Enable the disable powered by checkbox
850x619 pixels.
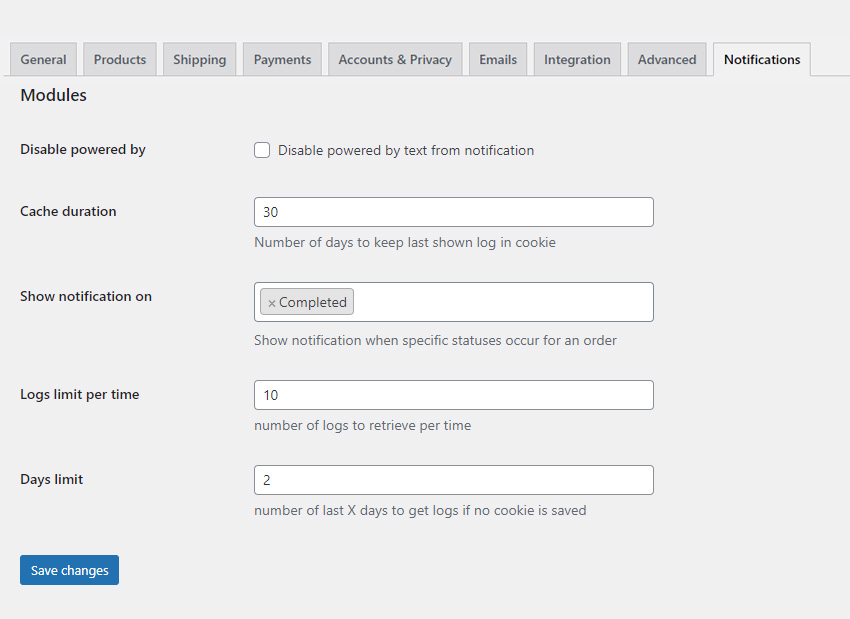[x=261, y=149]
